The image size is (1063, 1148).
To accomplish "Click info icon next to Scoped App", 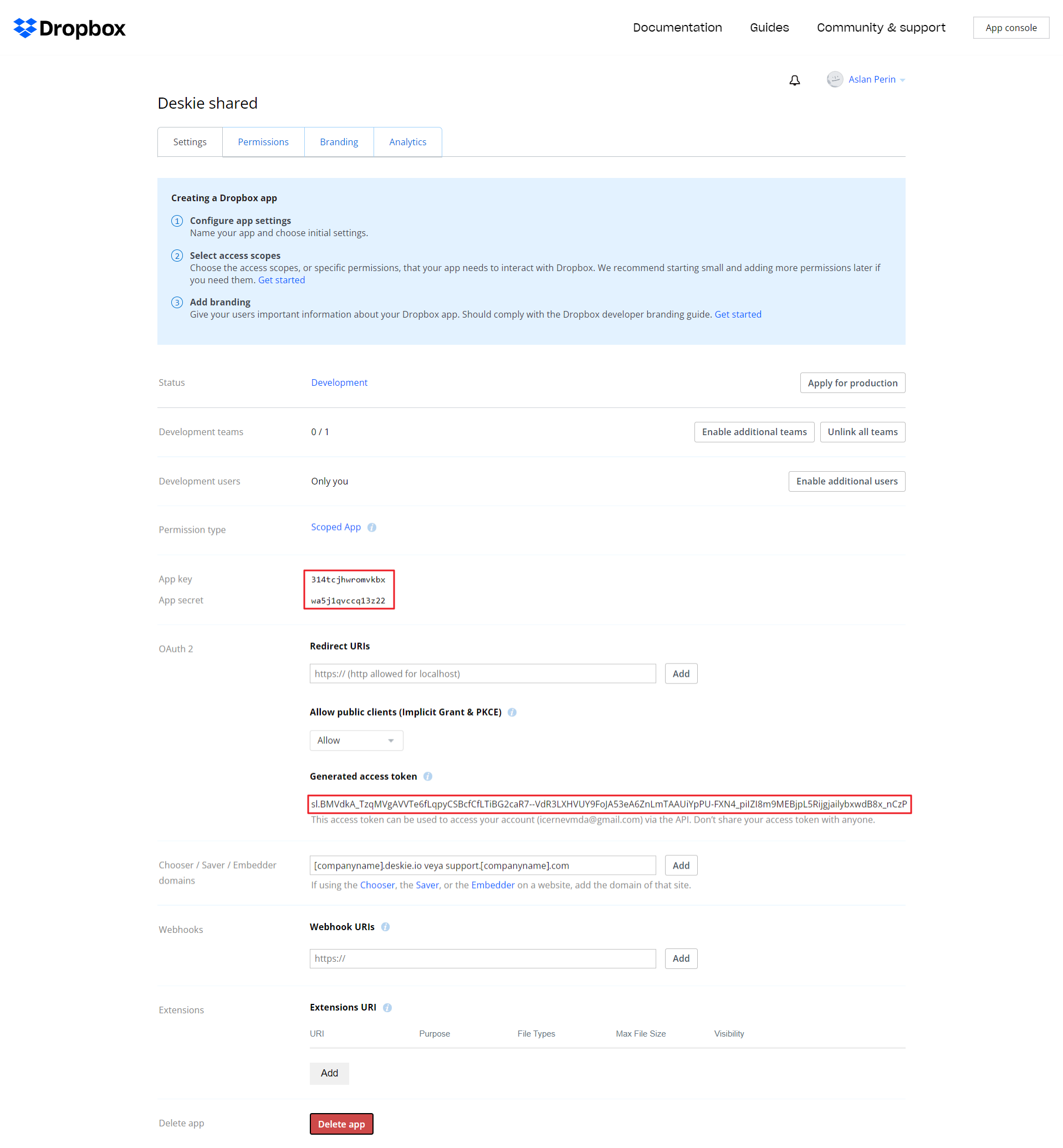I will 371,527.
